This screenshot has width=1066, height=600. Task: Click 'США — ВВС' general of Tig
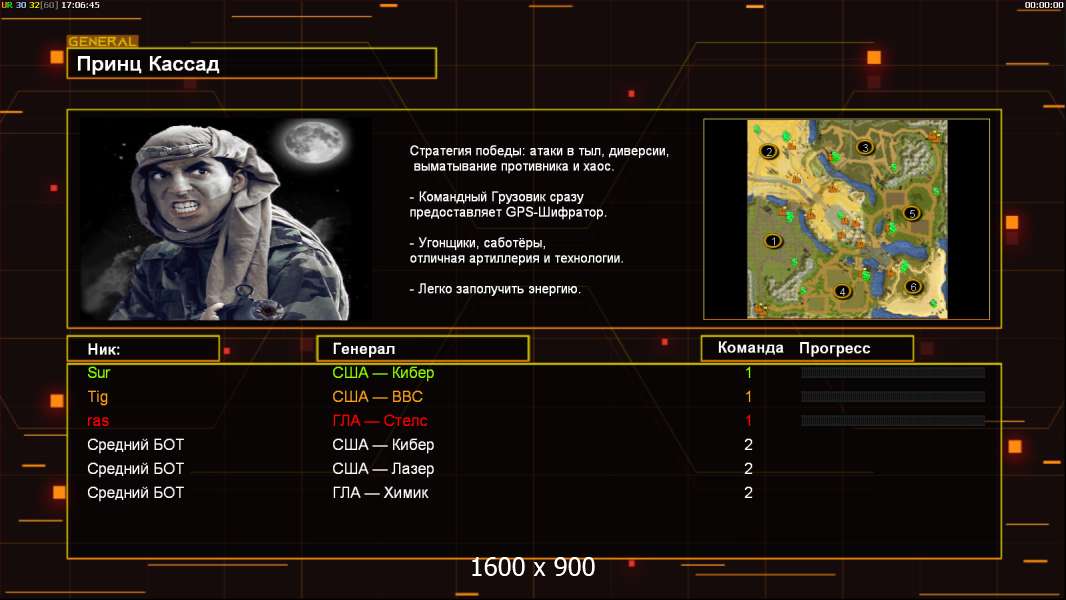pyautogui.click(x=377, y=396)
